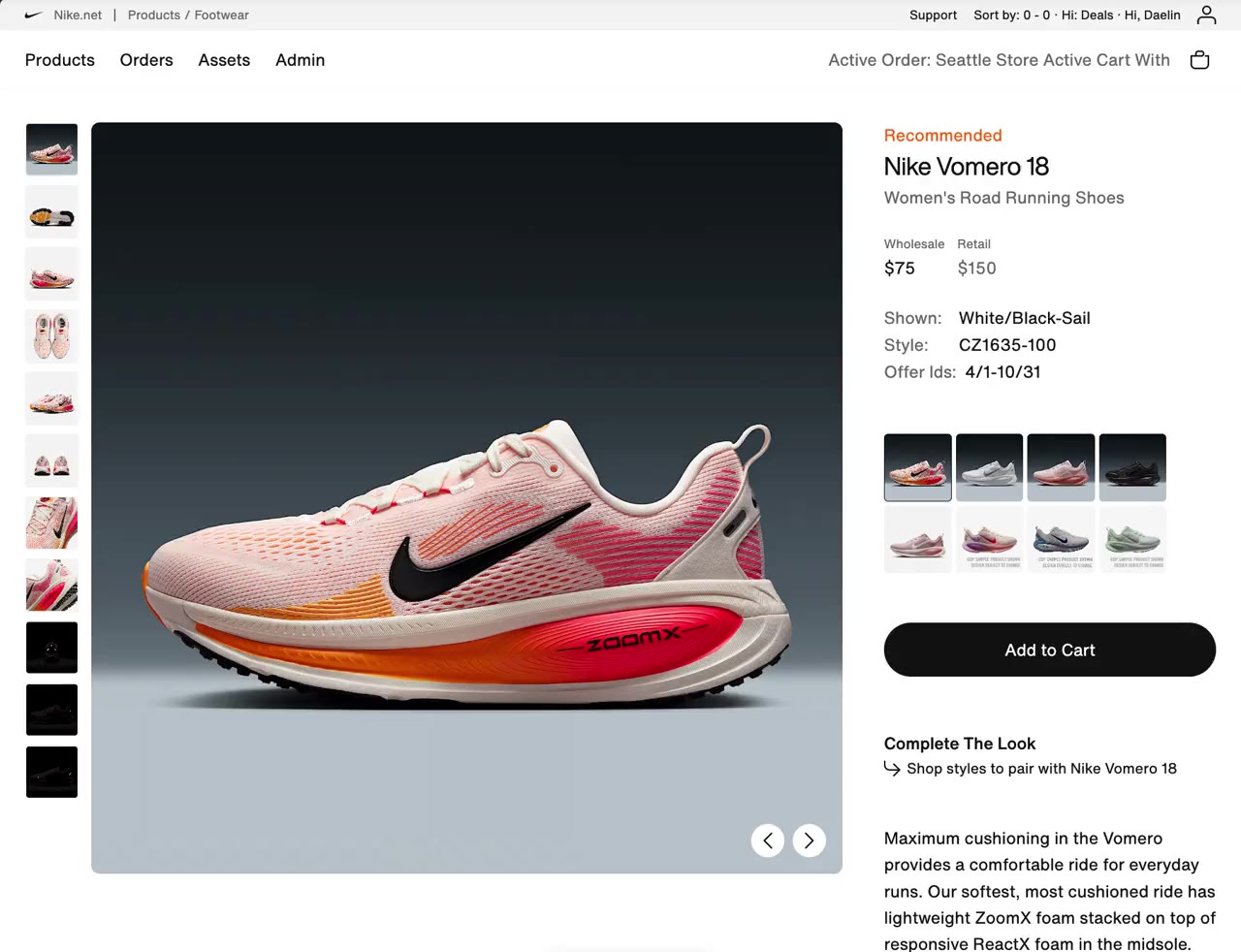Go to previous product image arrow
This screenshot has width=1241, height=952.
click(768, 841)
